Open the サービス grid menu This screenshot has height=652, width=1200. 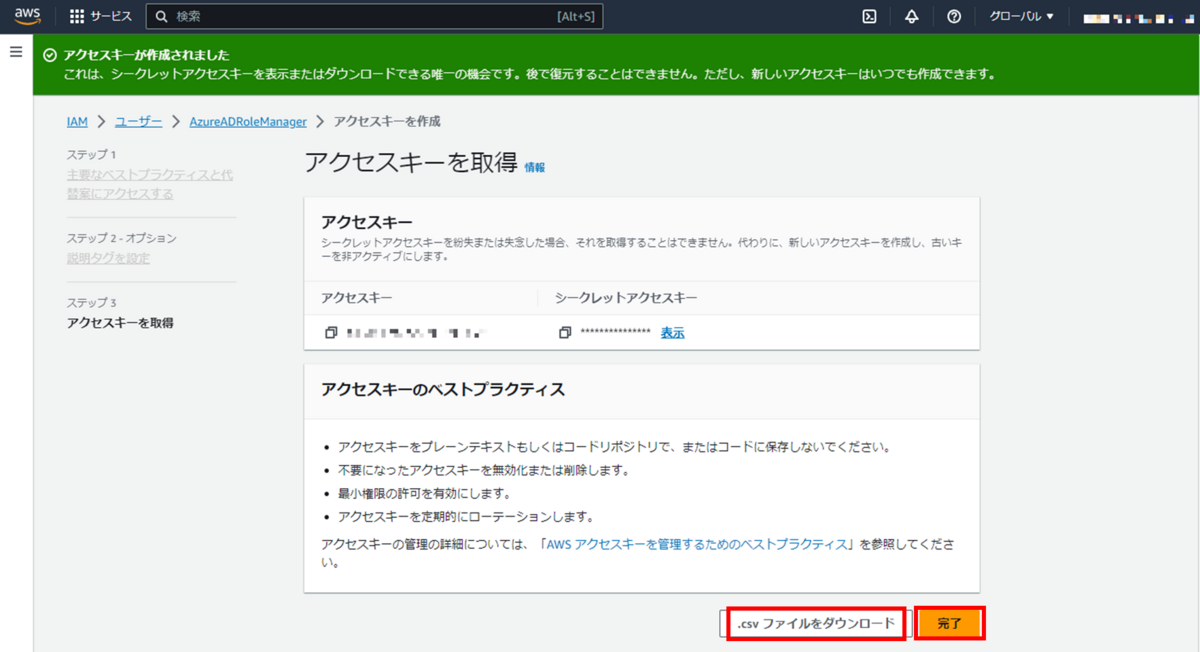[101, 17]
